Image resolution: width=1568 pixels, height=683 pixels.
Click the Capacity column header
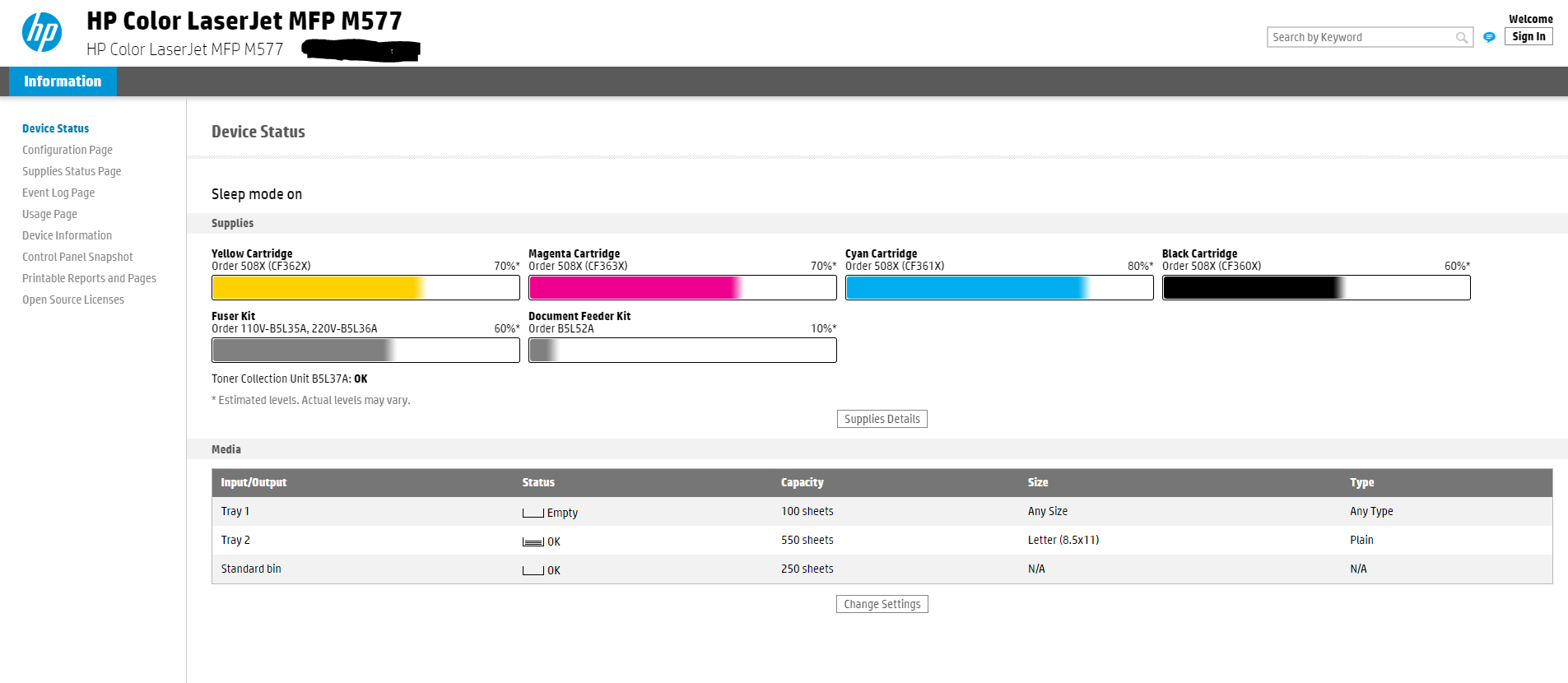(802, 482)
